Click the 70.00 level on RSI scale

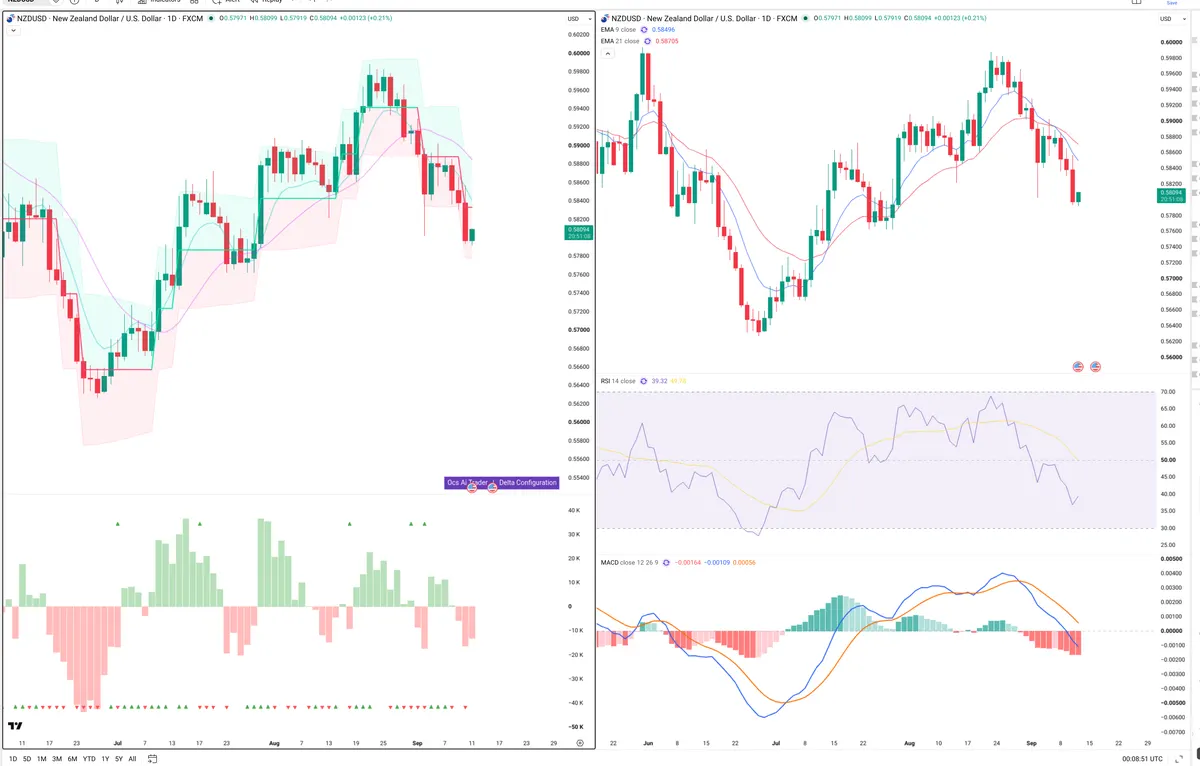(x=1169, y=392)
